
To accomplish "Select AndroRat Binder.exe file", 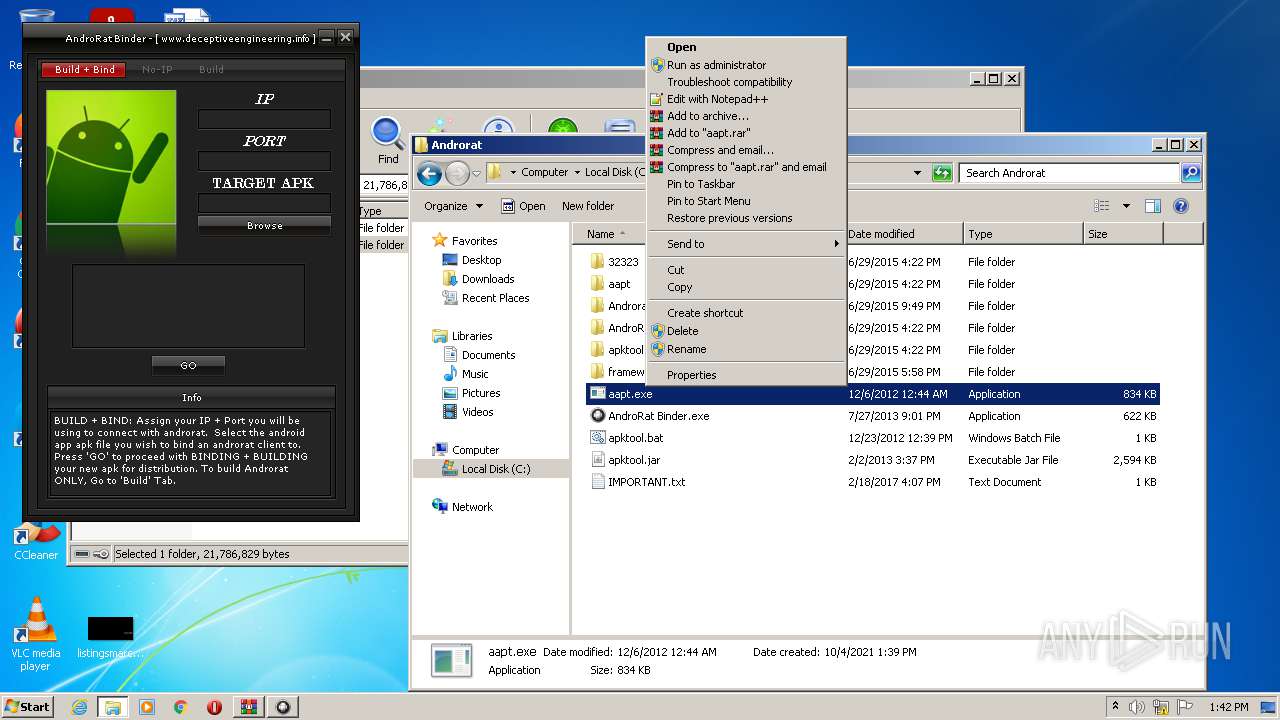I will (x=658, y=416).
